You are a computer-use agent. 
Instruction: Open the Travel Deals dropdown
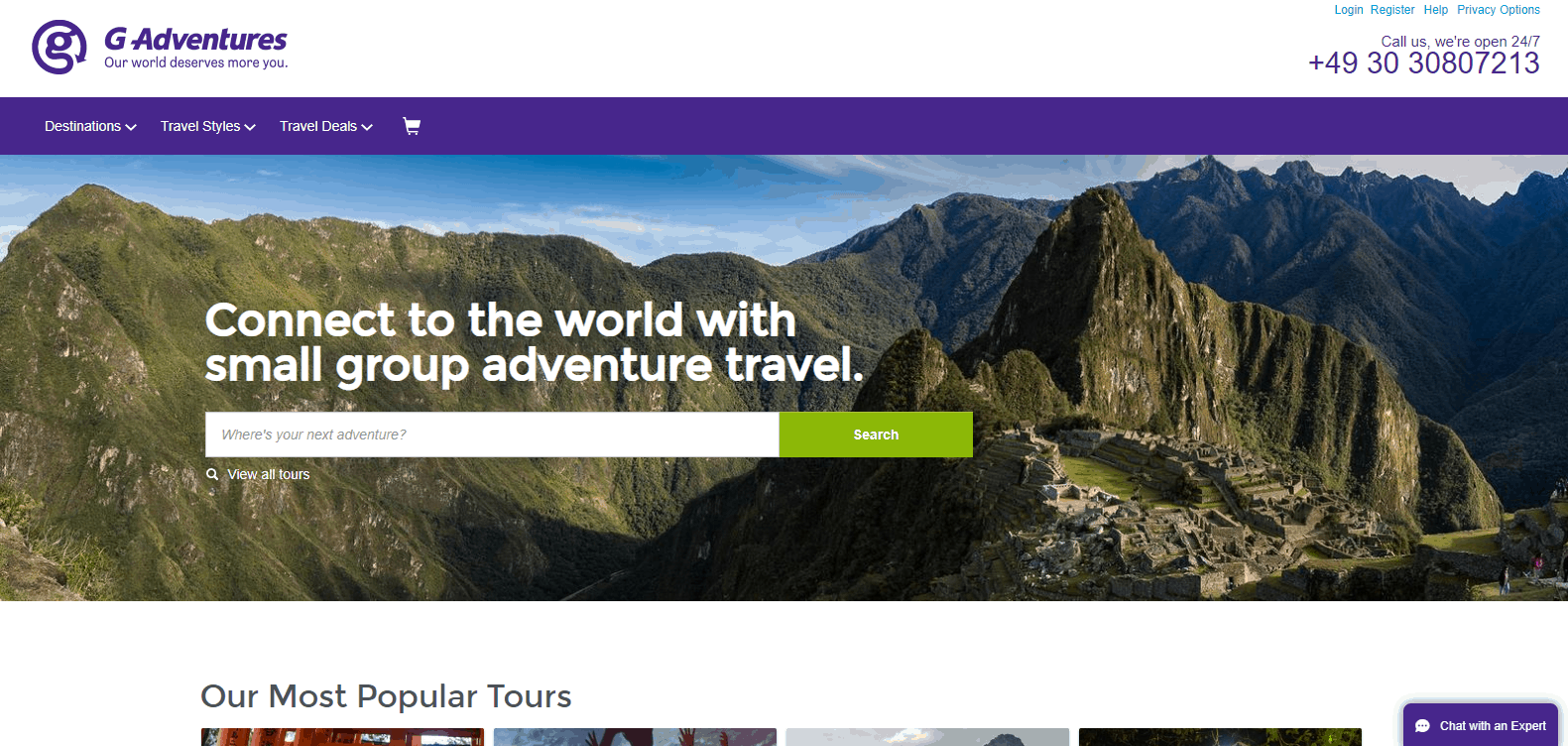point(319,126)
